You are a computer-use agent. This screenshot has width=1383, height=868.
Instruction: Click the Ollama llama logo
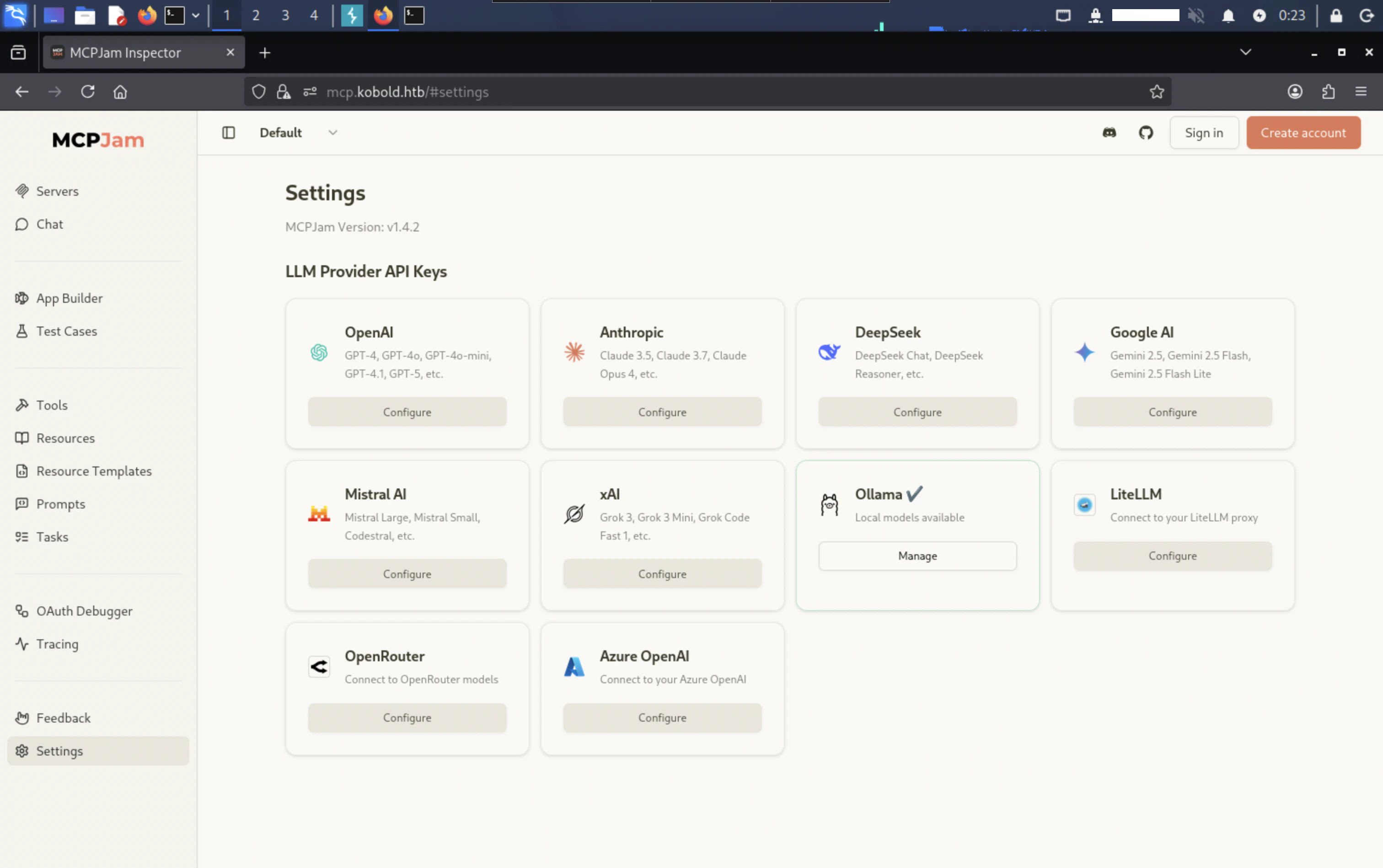(829, 505)
